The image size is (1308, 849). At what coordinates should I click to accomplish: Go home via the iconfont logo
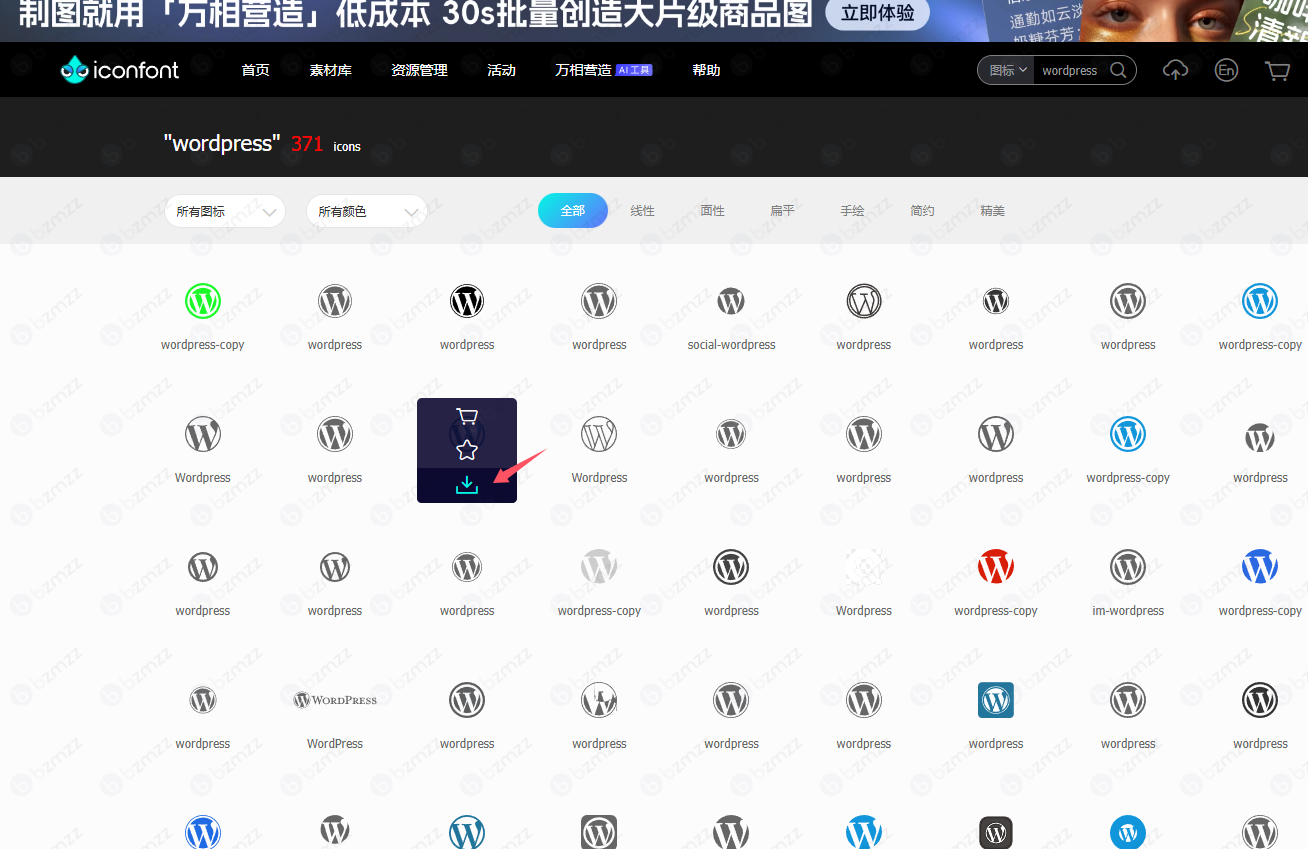tap(120, 70)
